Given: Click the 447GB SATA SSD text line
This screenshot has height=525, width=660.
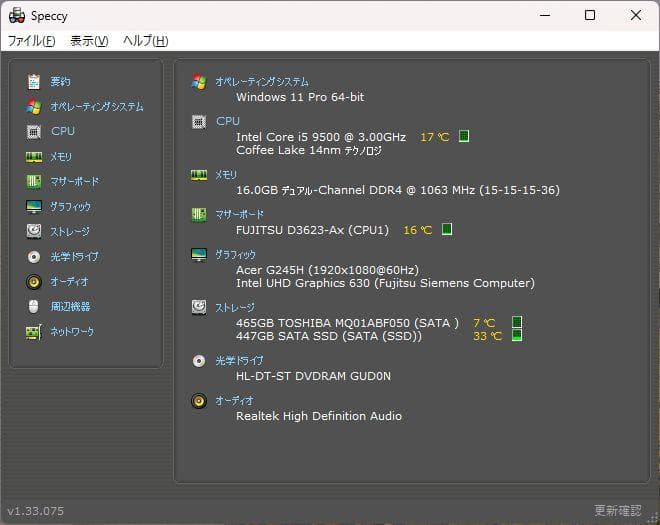Looking at the screenshot, I should 329,336.
